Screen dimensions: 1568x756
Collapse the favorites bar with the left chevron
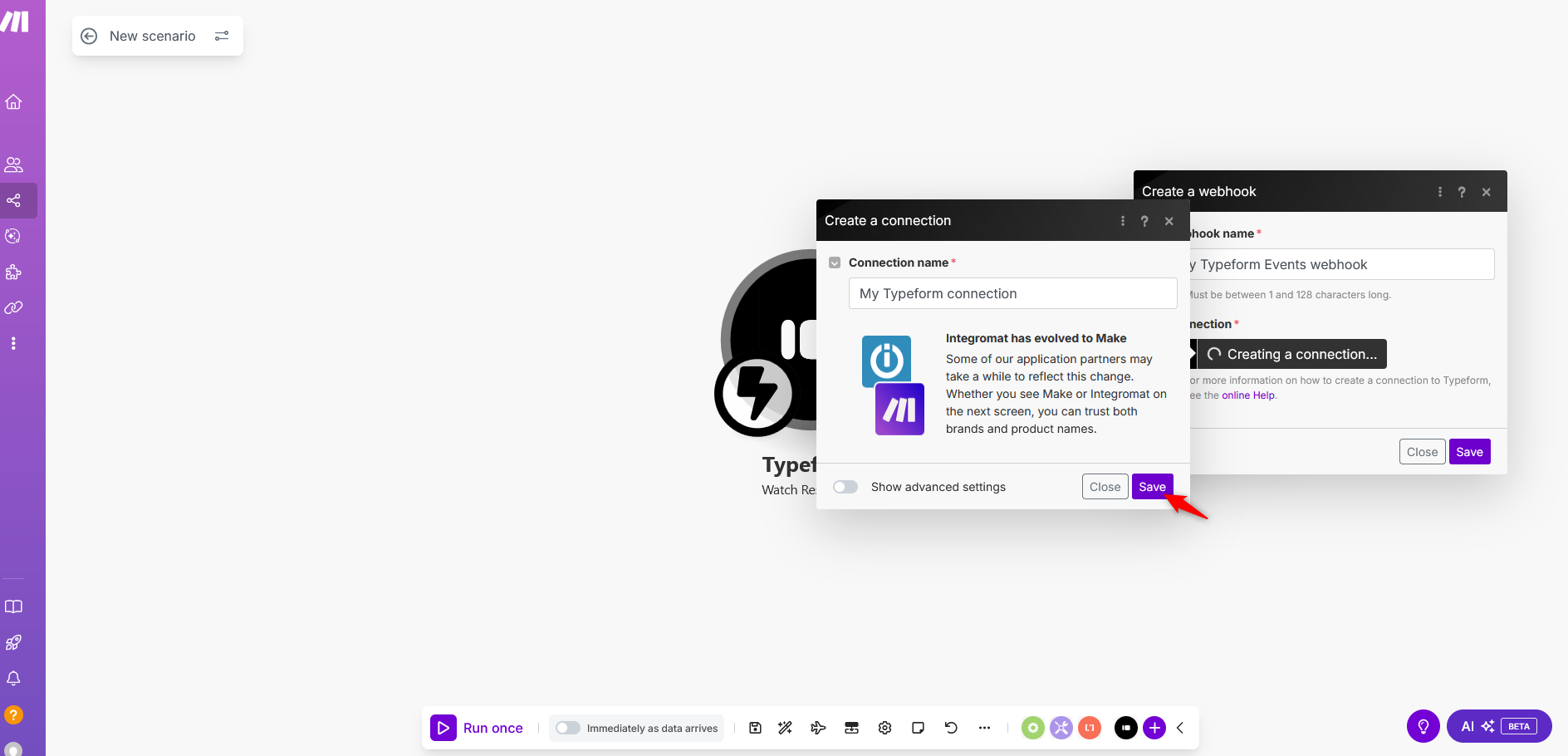tap(1180, 728)
